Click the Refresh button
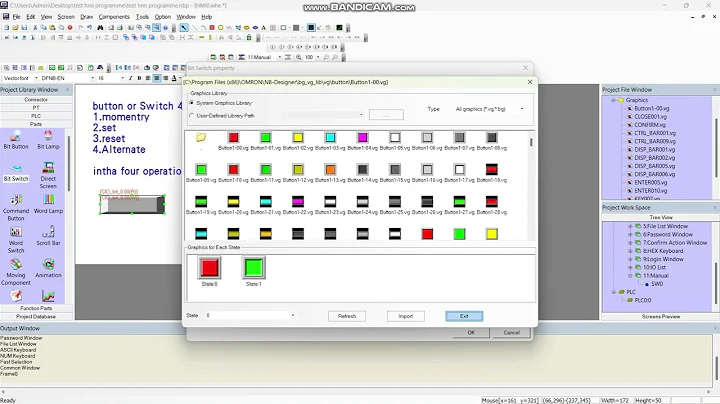This screenshot has height=404, width=720. coord(347,316)
